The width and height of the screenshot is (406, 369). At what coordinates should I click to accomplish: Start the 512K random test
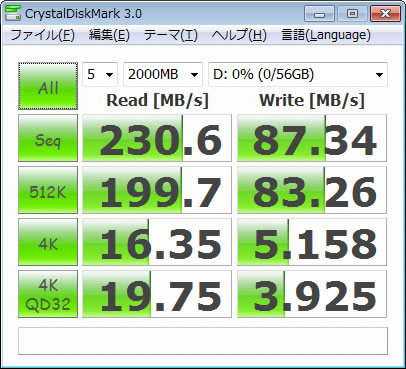tap(48, 190)
